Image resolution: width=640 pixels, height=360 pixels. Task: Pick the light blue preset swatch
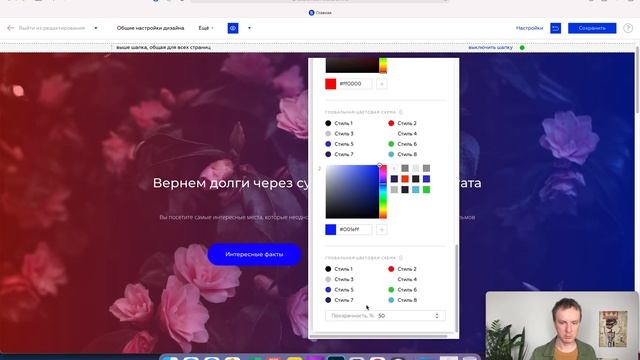click(x=416, y=189)
